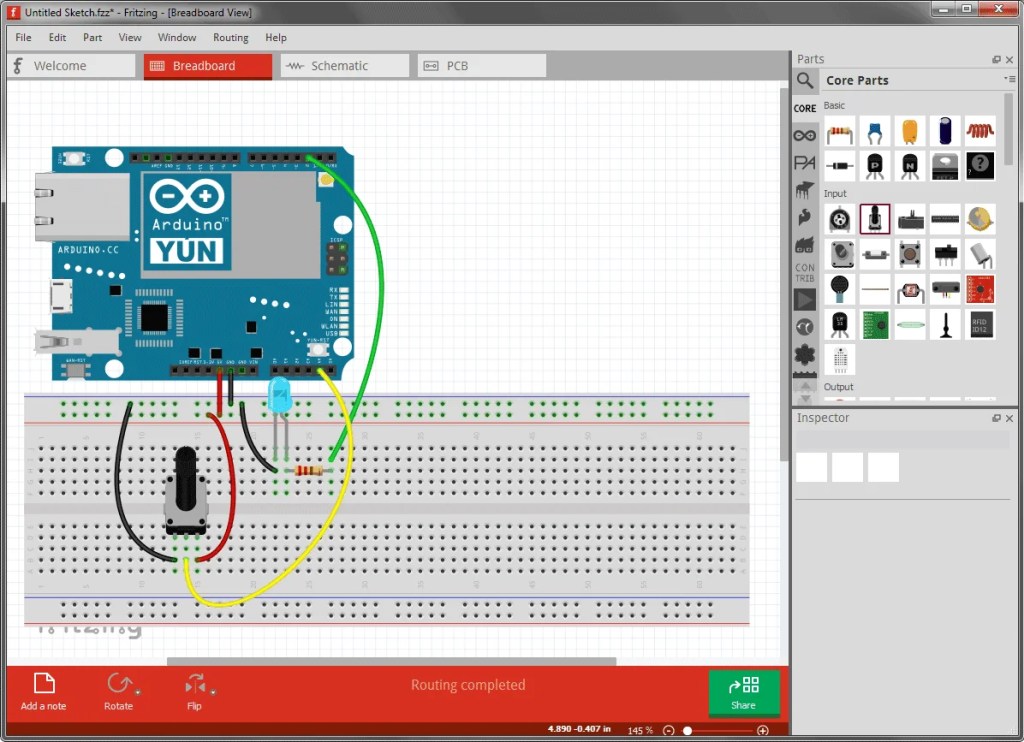Select the RFID ID12 part
This screenshot has height=742, width=1024.
[980, 323]
